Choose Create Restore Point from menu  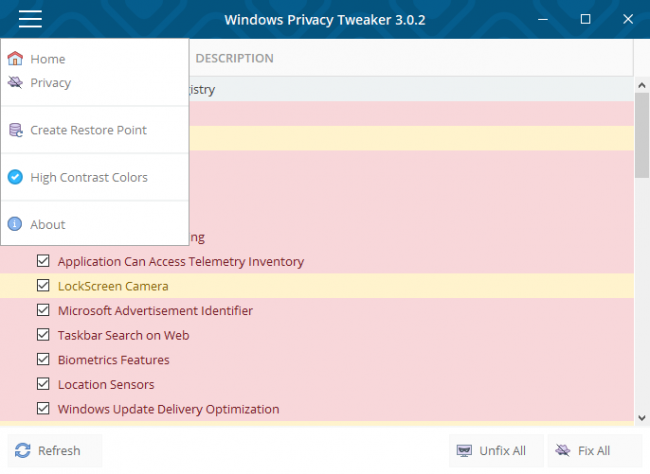[x=95, y=130]
